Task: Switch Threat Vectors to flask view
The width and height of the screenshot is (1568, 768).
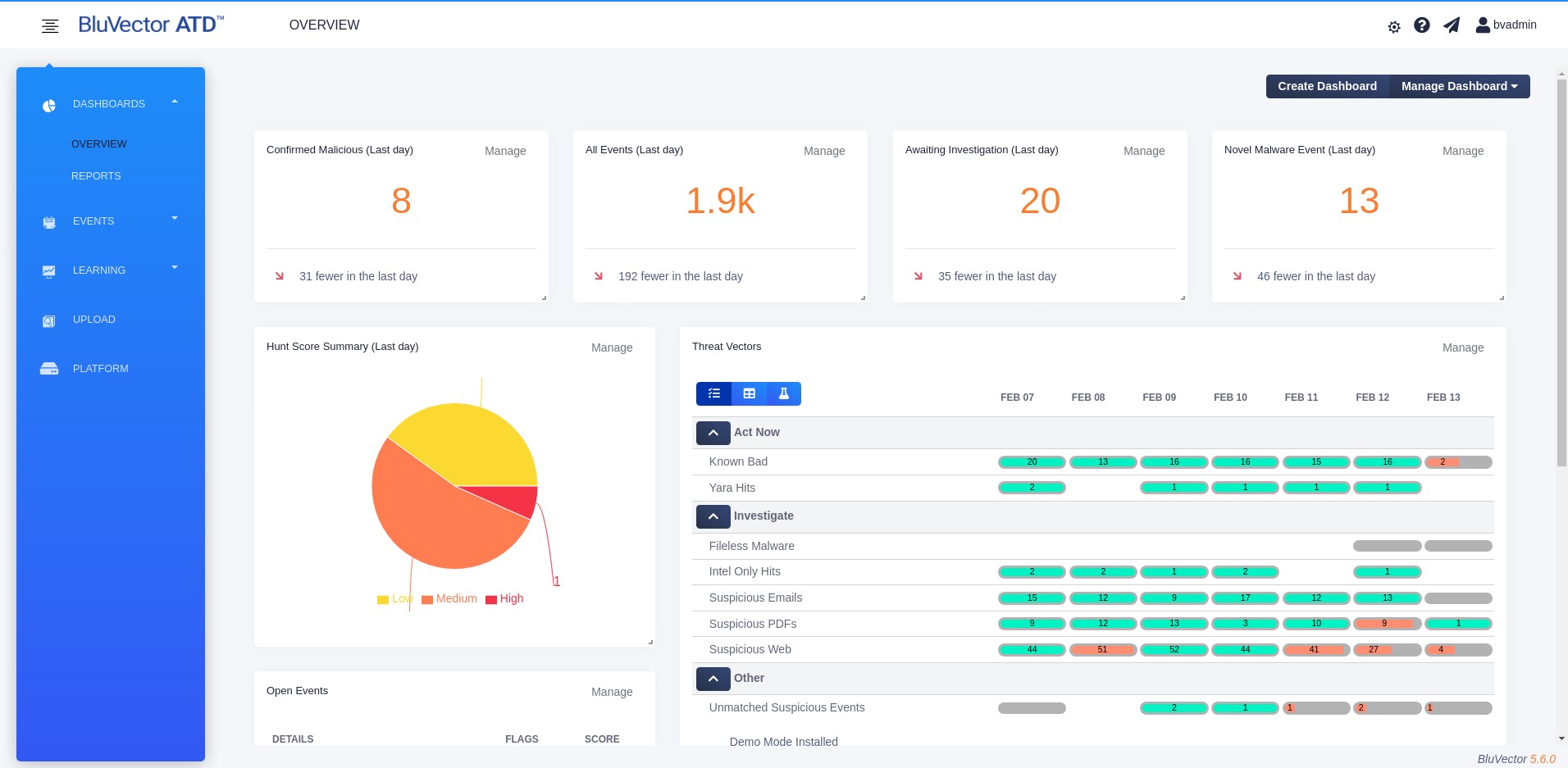Action: point(784,394)
